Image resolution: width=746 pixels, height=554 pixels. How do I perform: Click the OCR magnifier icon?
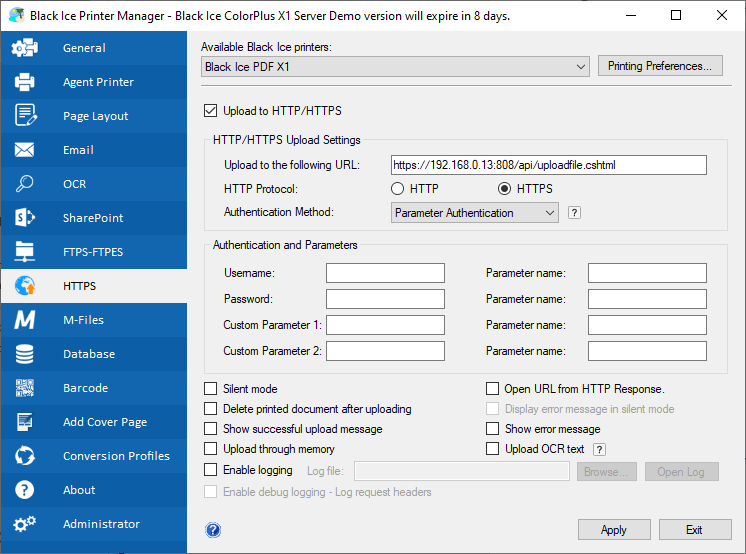coord(24,184)
